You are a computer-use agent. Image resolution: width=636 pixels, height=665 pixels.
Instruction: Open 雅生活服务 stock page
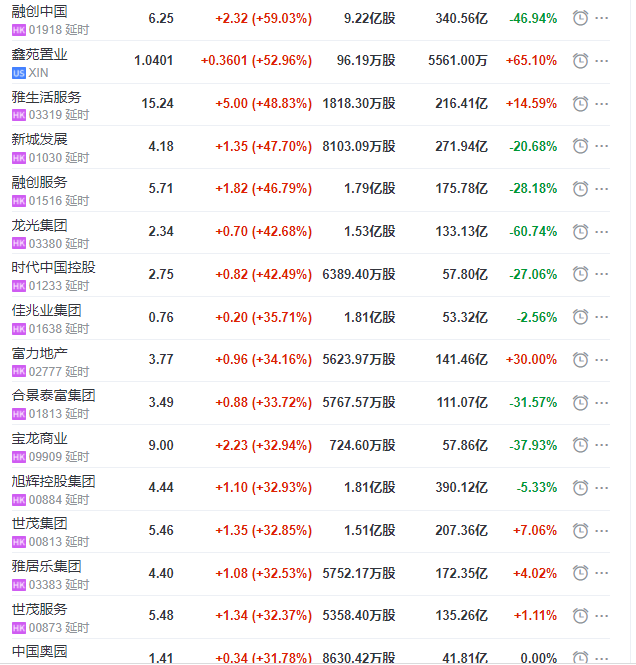pyautogui.click(x=46, y=97)
